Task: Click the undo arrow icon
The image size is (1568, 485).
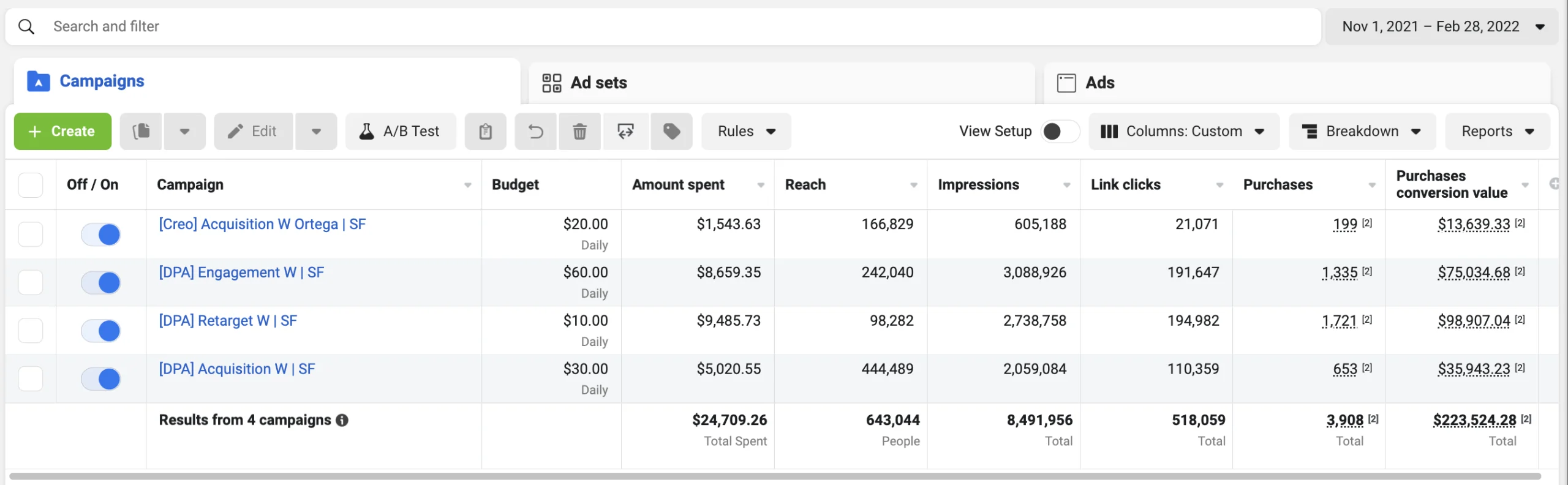Action: (x=535, y=131)
